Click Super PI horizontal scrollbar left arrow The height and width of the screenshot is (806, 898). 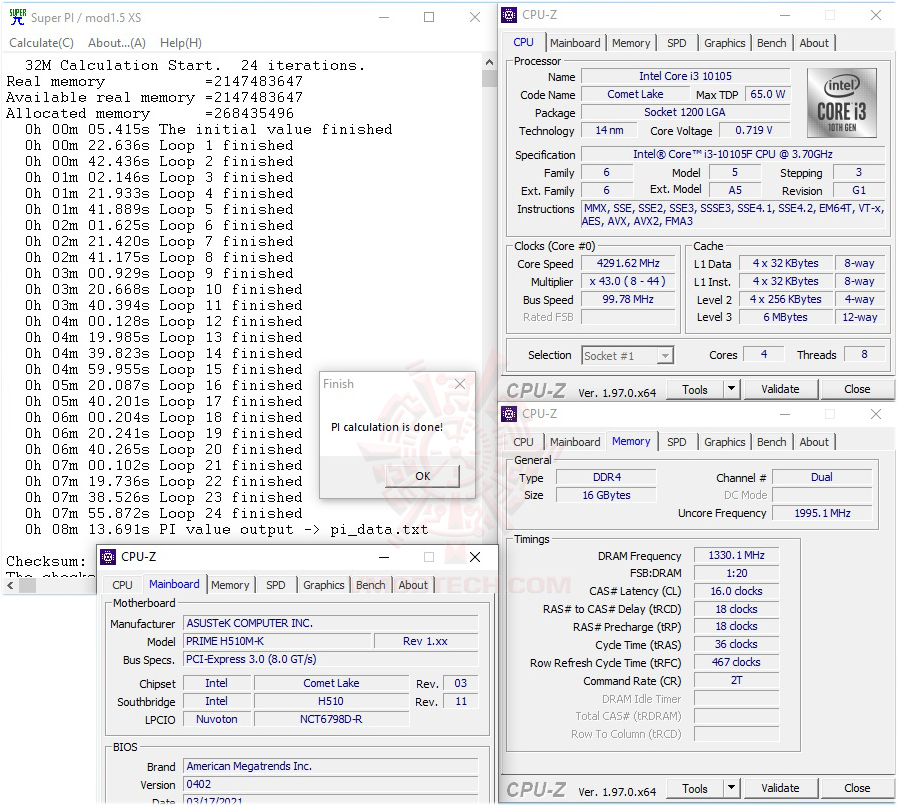[10, 585]
